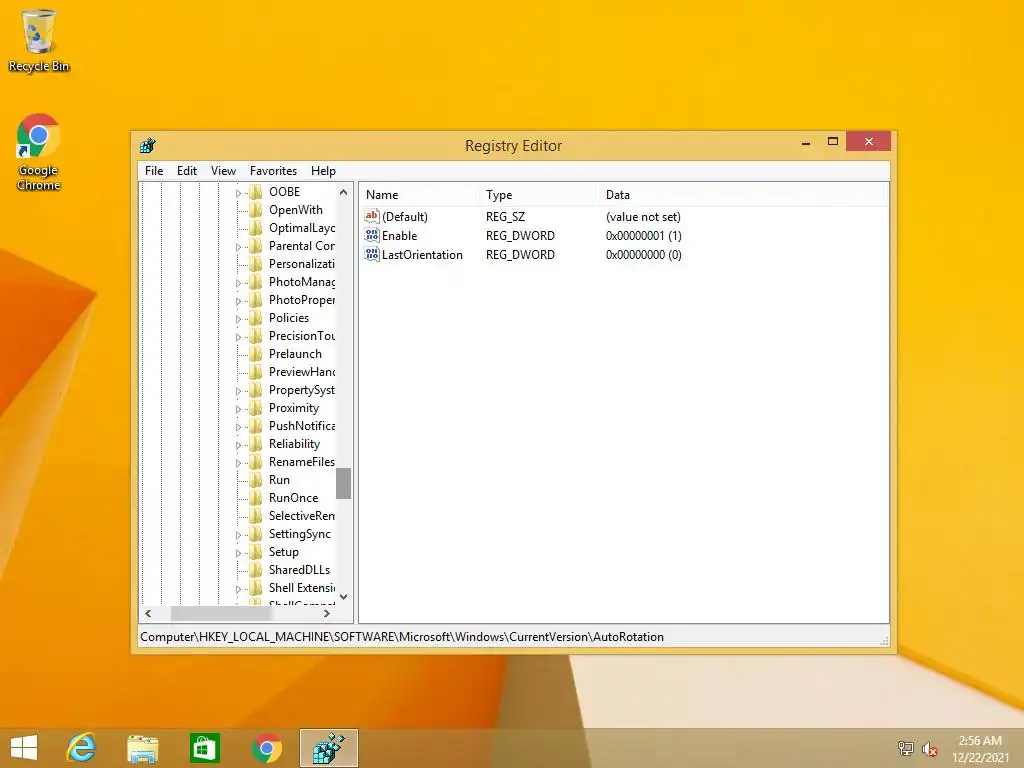Click the tree scroll down arrow
The image size is (1024, 768).
click(x=344, y=597)
